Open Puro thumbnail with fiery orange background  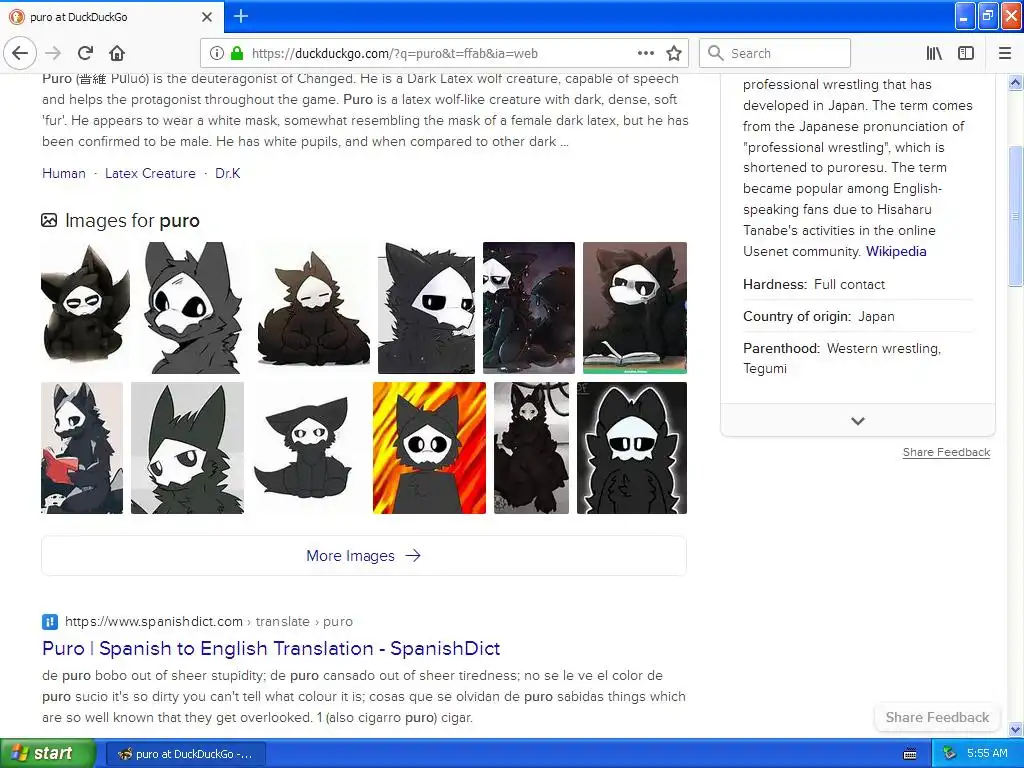[x=429, y=448]
